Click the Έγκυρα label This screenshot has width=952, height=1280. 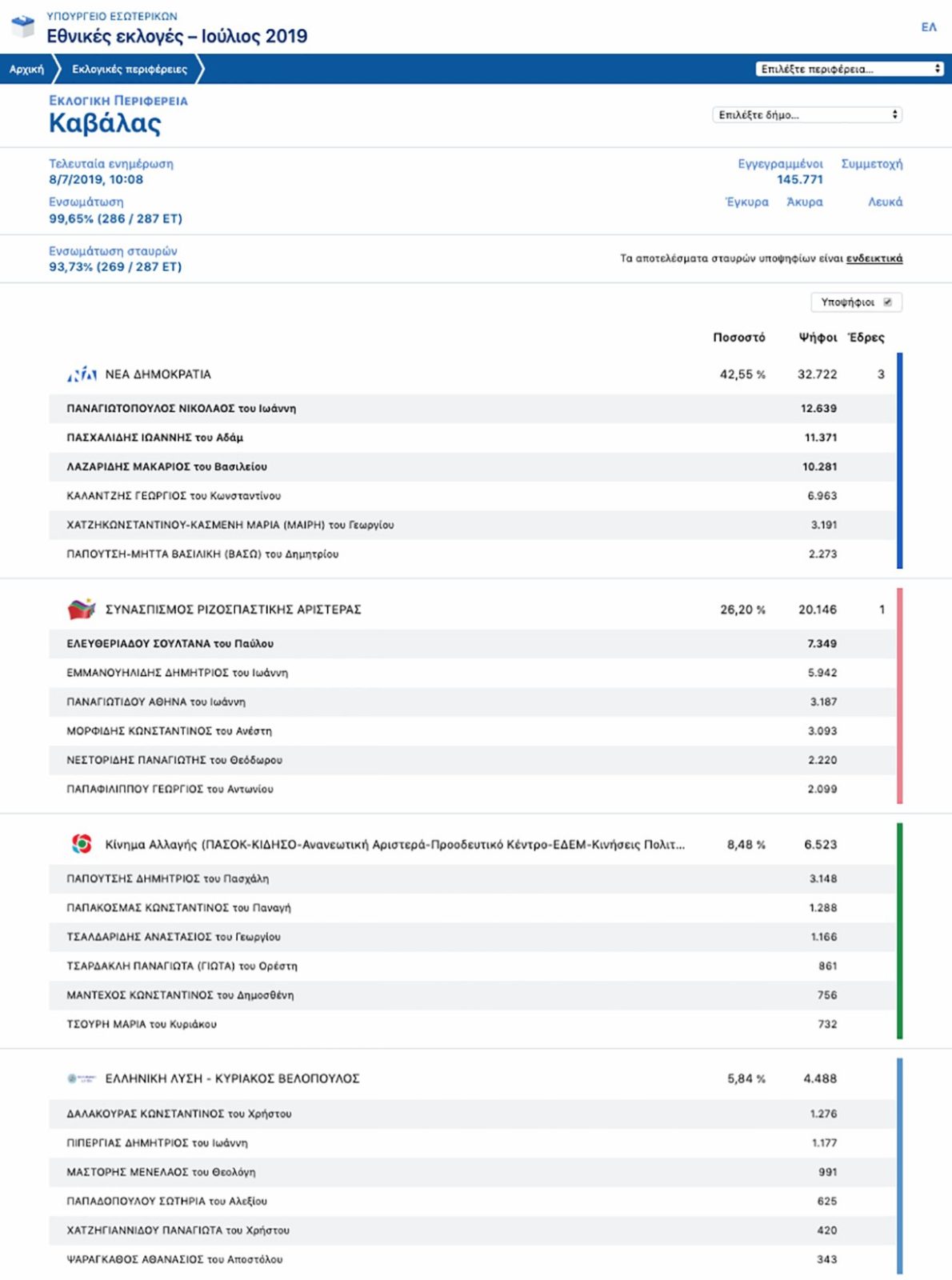(x=747, y=202)
